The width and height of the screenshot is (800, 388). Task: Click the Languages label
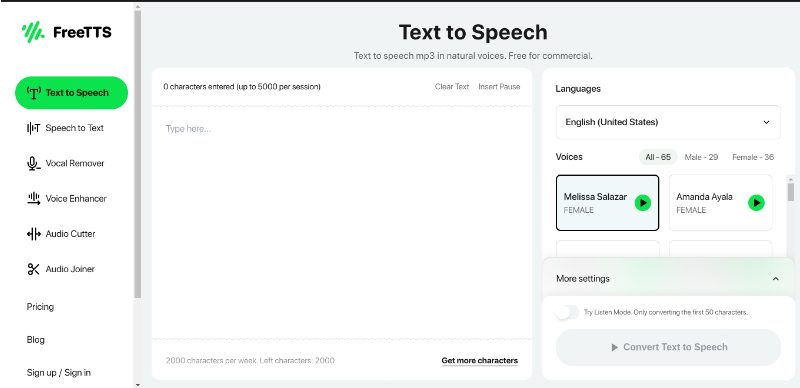tap(578, 89)
